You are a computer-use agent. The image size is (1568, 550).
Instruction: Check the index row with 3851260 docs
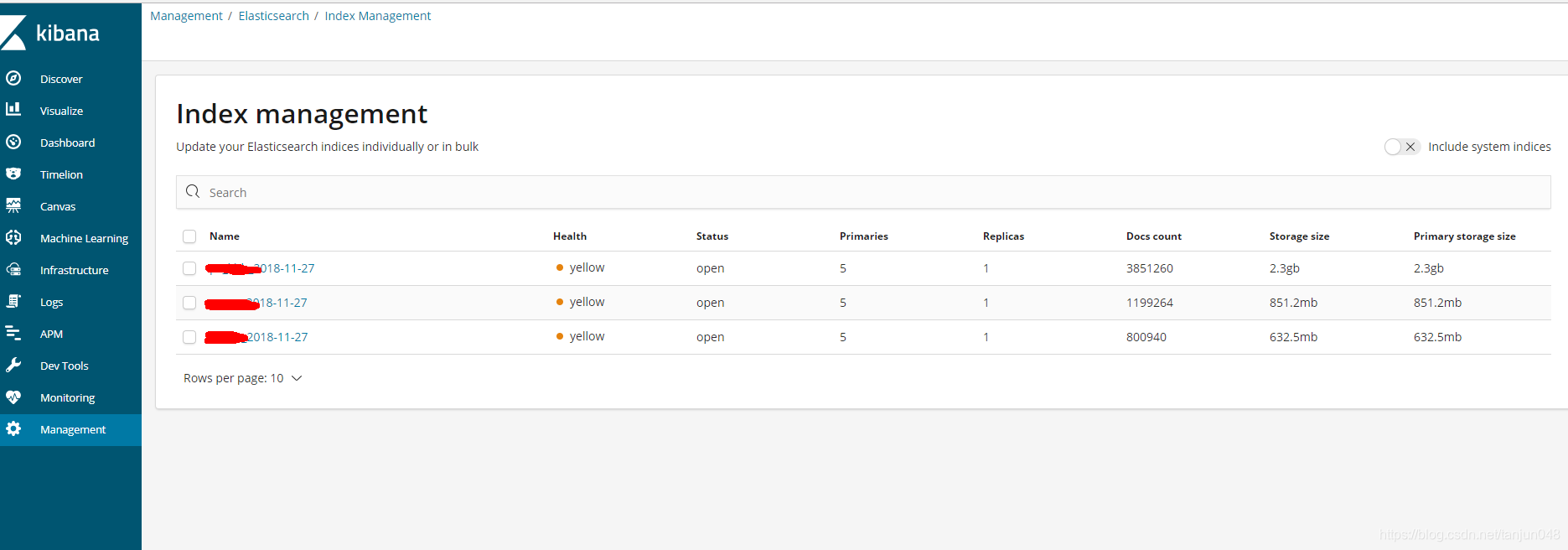coord(189,268)
